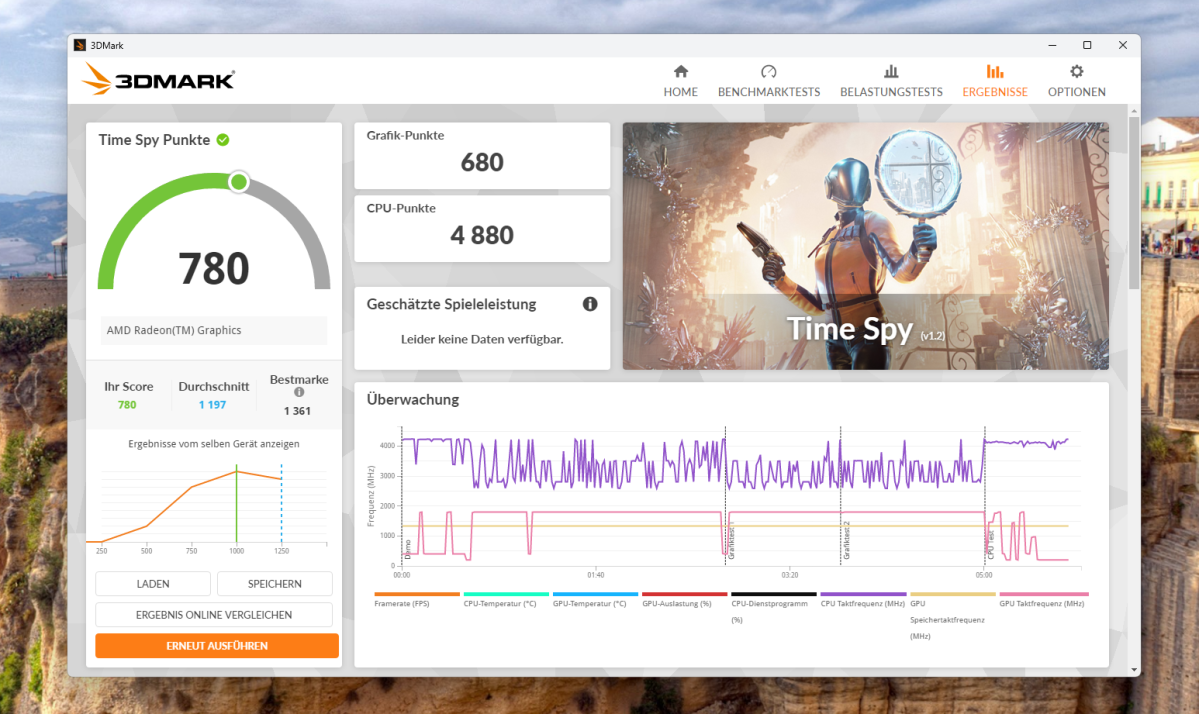Click Ihr Score value 780
Viewport: 1199px width, 714px height.
coord(127,405)
